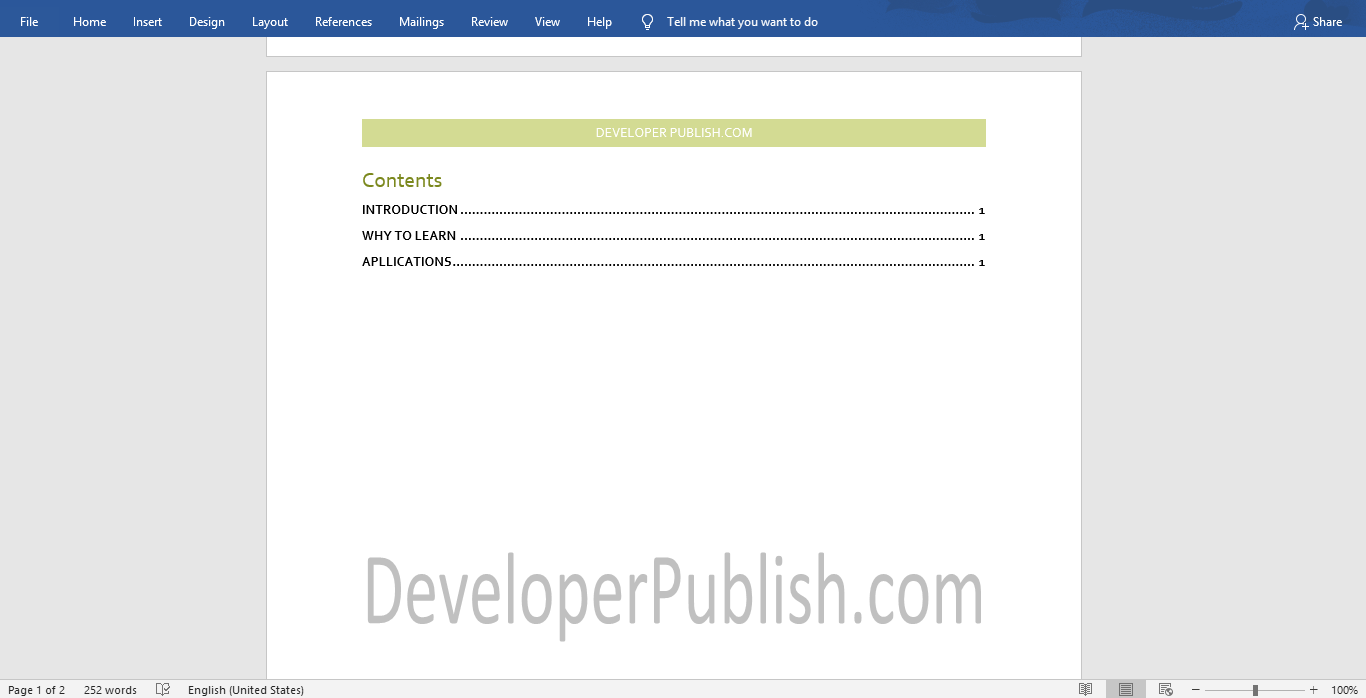
Task: Follow the INTRODUCTION table of contents entry
Action: (410, 210)
